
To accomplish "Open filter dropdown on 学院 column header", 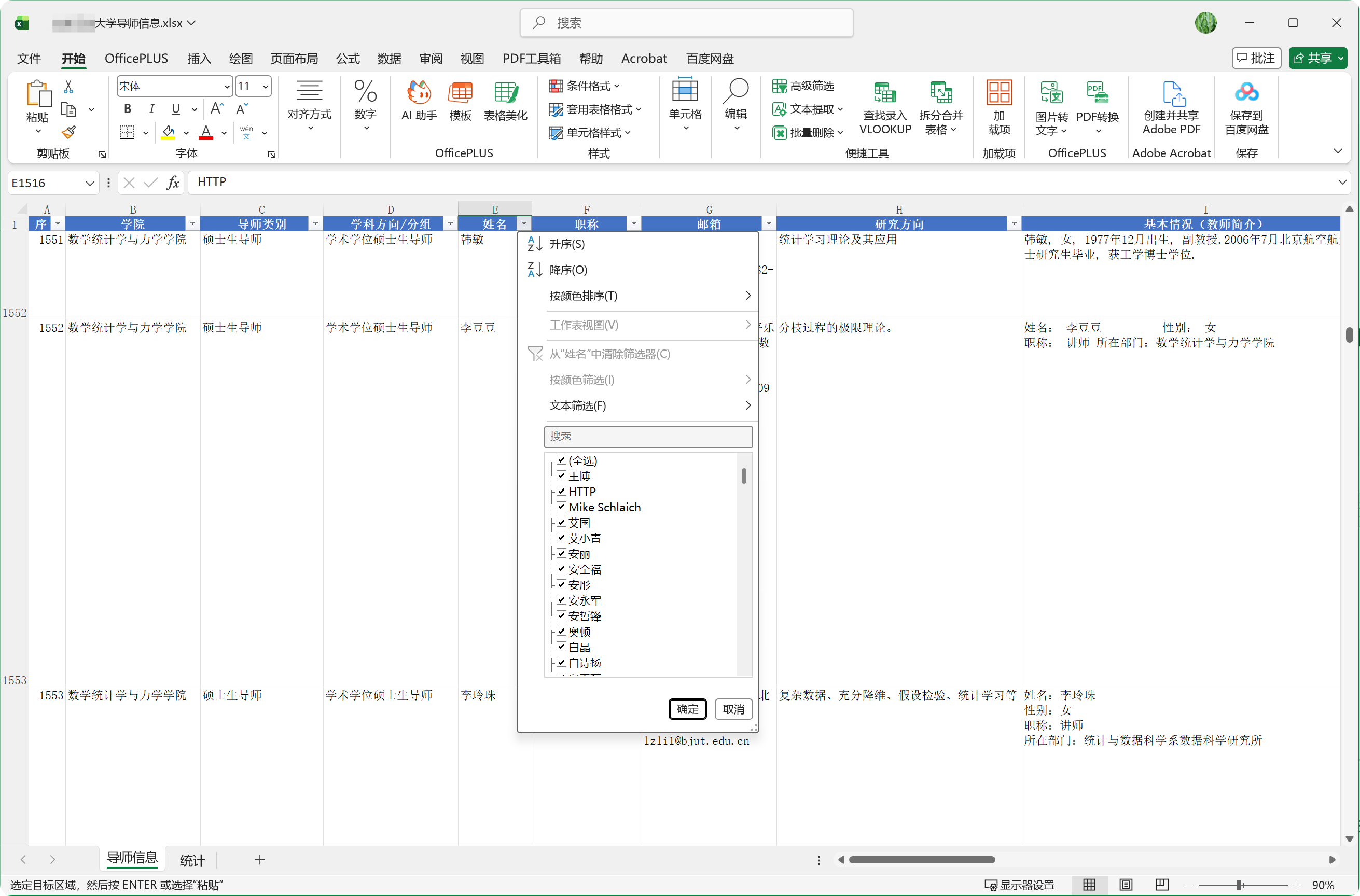I will click(192, 223).
